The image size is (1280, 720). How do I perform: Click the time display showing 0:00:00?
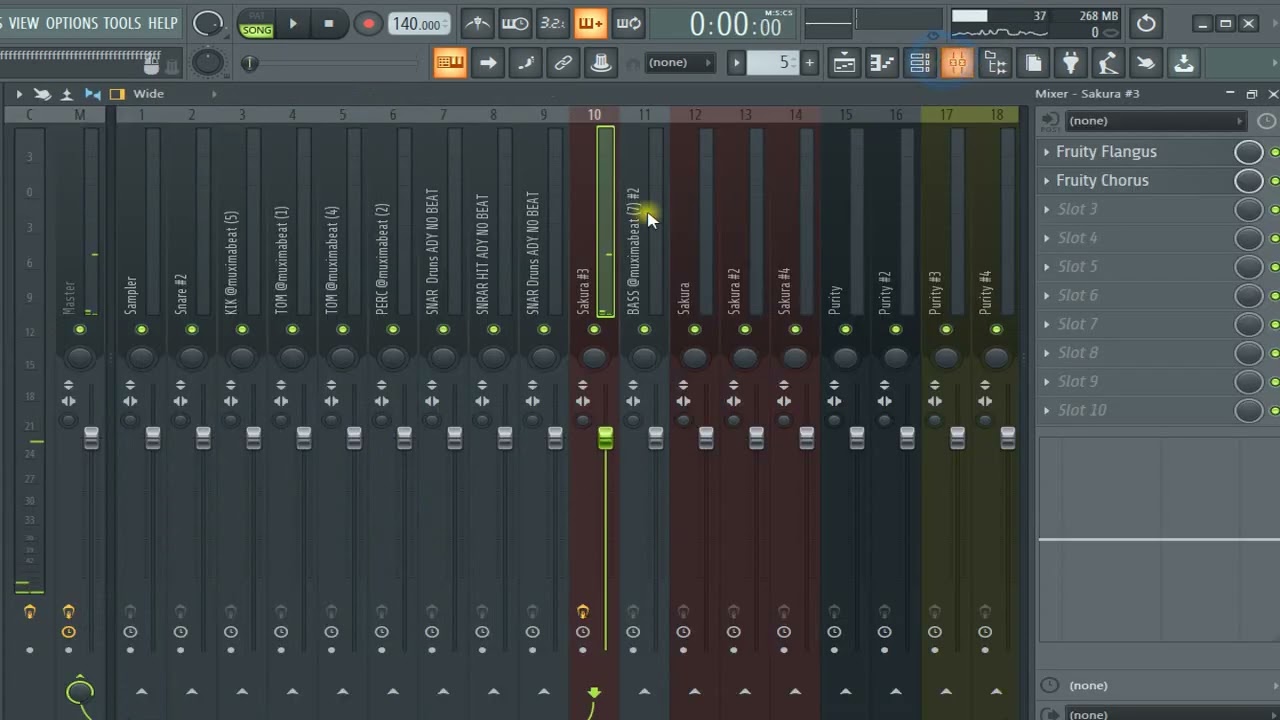(735, 24)
